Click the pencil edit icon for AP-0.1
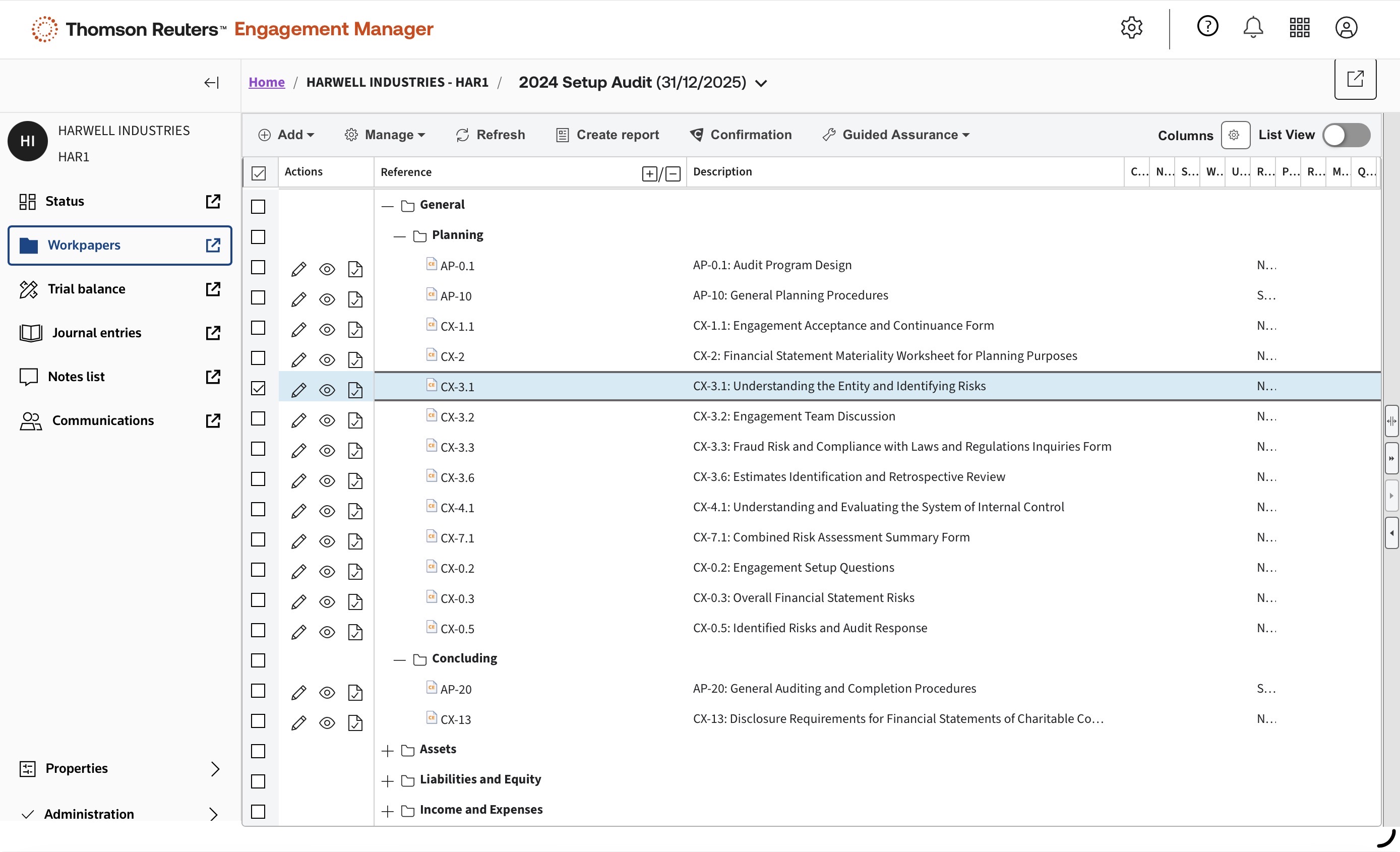This screenshot has width=1400, height=852. [x=298, y=269]
